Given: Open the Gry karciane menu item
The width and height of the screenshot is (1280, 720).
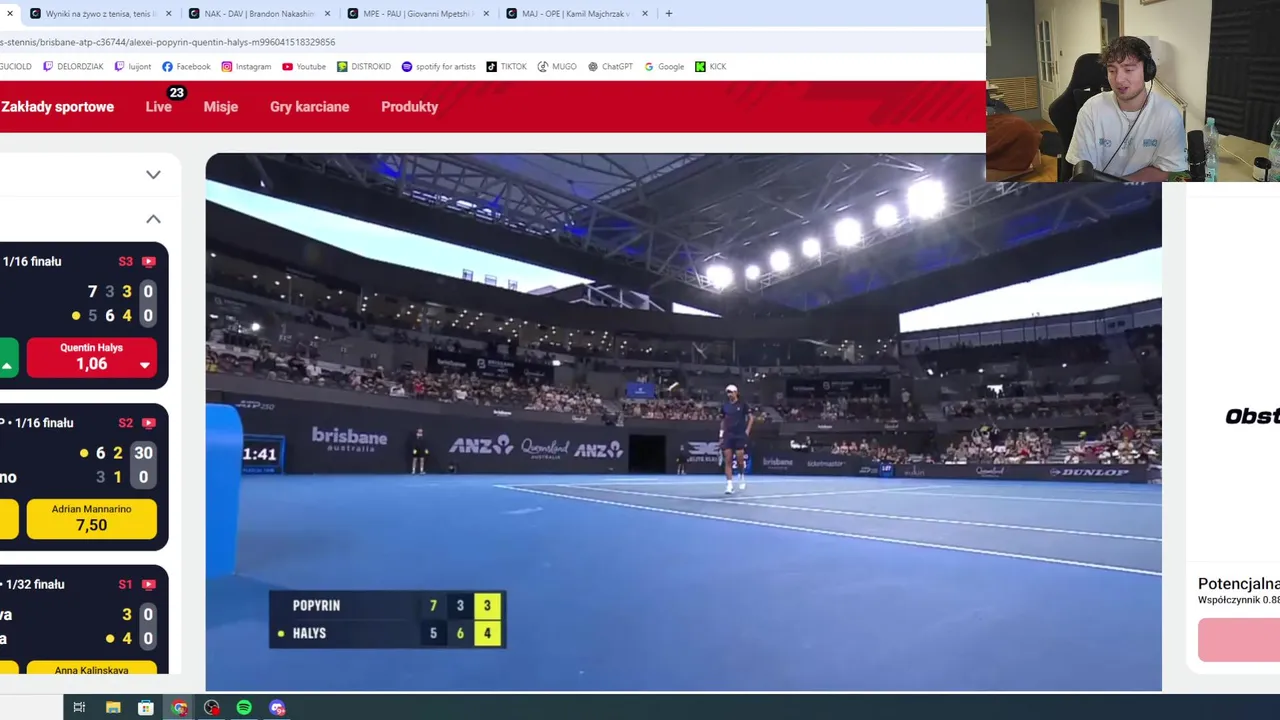Looking at the screenshot, I should (x=309, y=107).
